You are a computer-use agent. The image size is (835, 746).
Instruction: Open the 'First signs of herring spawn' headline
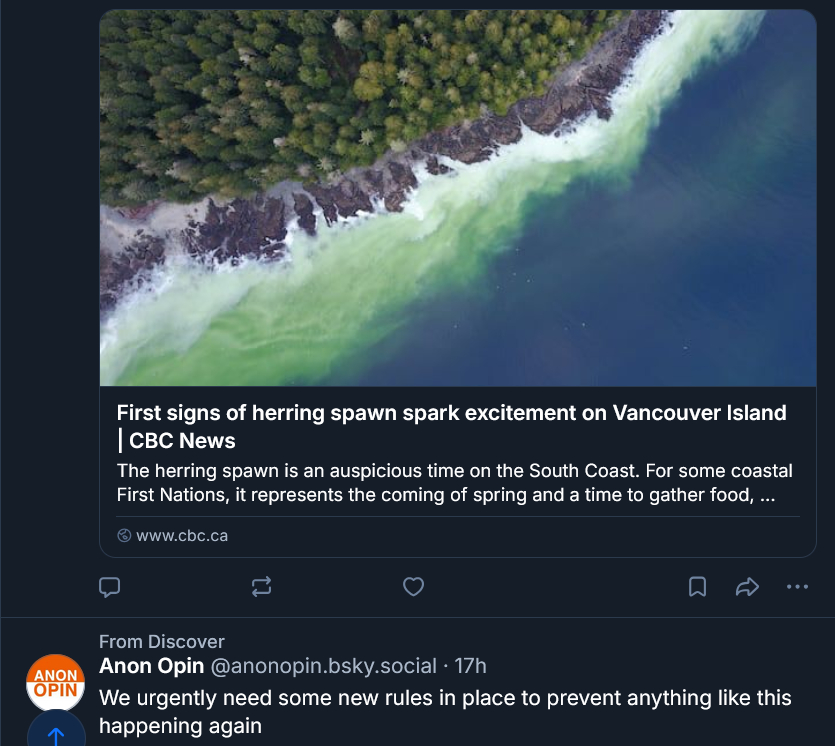point(451,413)
